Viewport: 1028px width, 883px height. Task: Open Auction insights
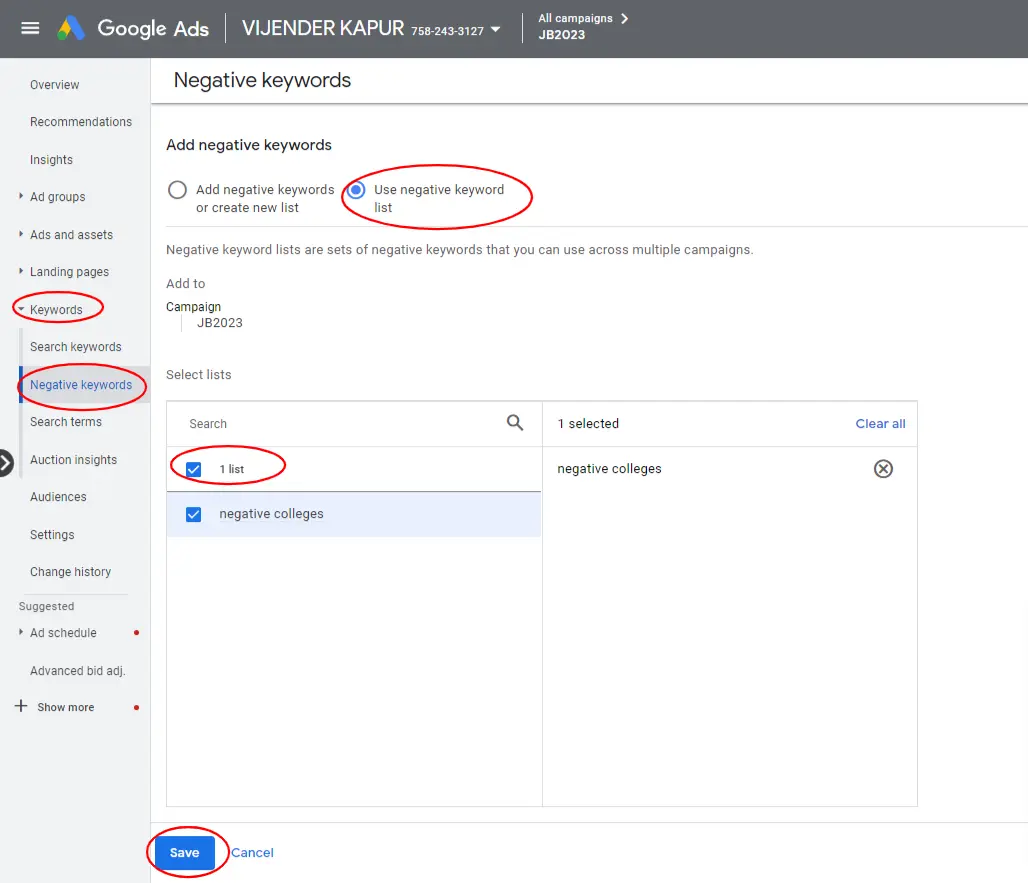73,460
